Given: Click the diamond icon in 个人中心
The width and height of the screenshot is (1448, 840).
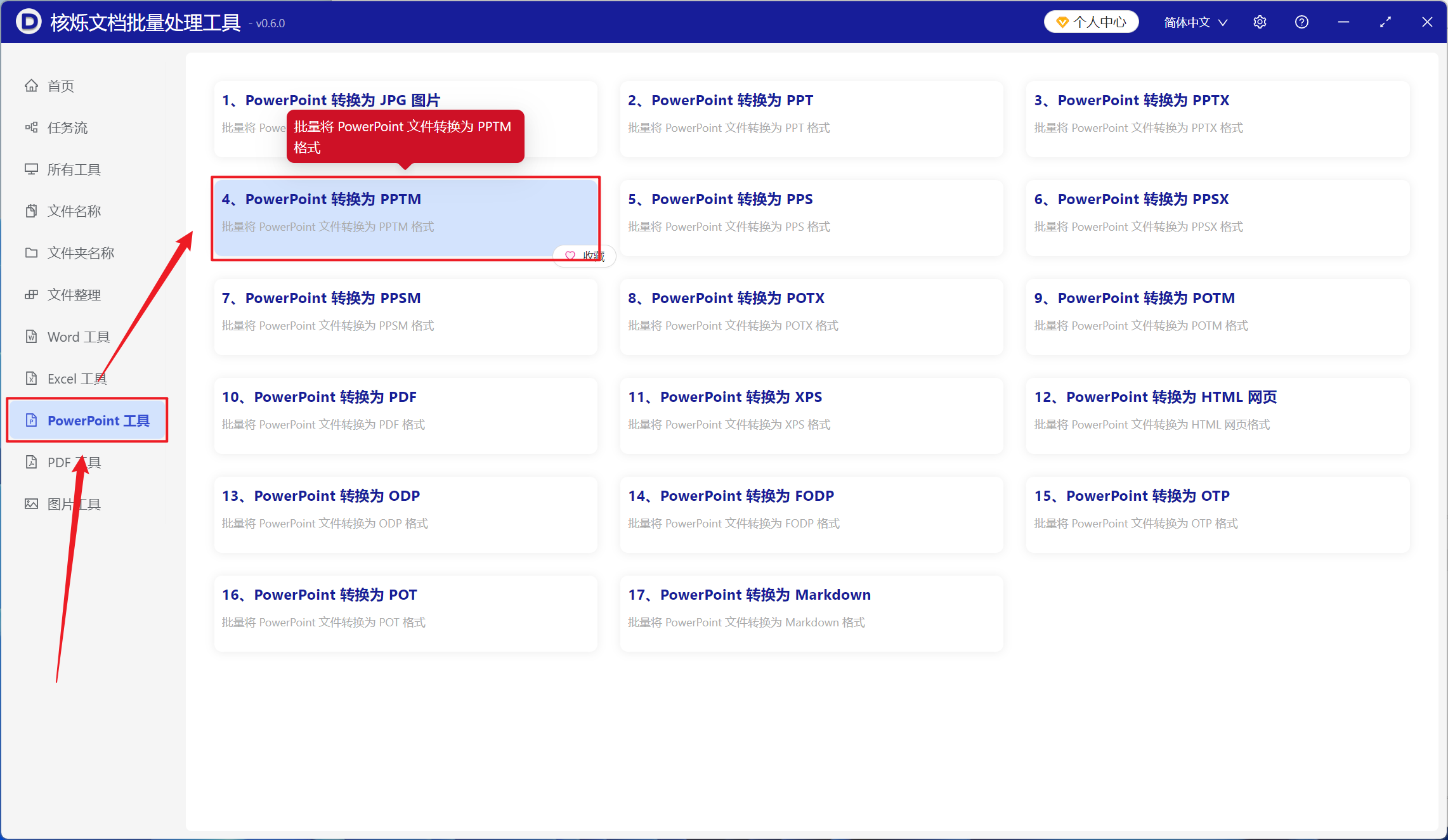Looking at the screenshot, I should (x=1062, y=22).
